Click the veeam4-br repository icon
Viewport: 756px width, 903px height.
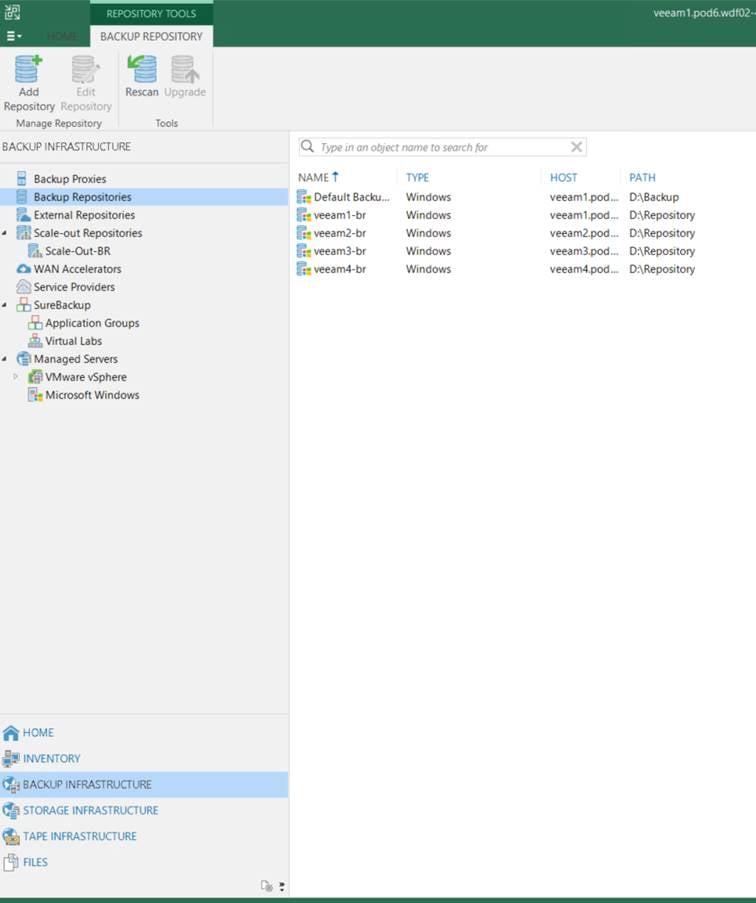[303, 269]
